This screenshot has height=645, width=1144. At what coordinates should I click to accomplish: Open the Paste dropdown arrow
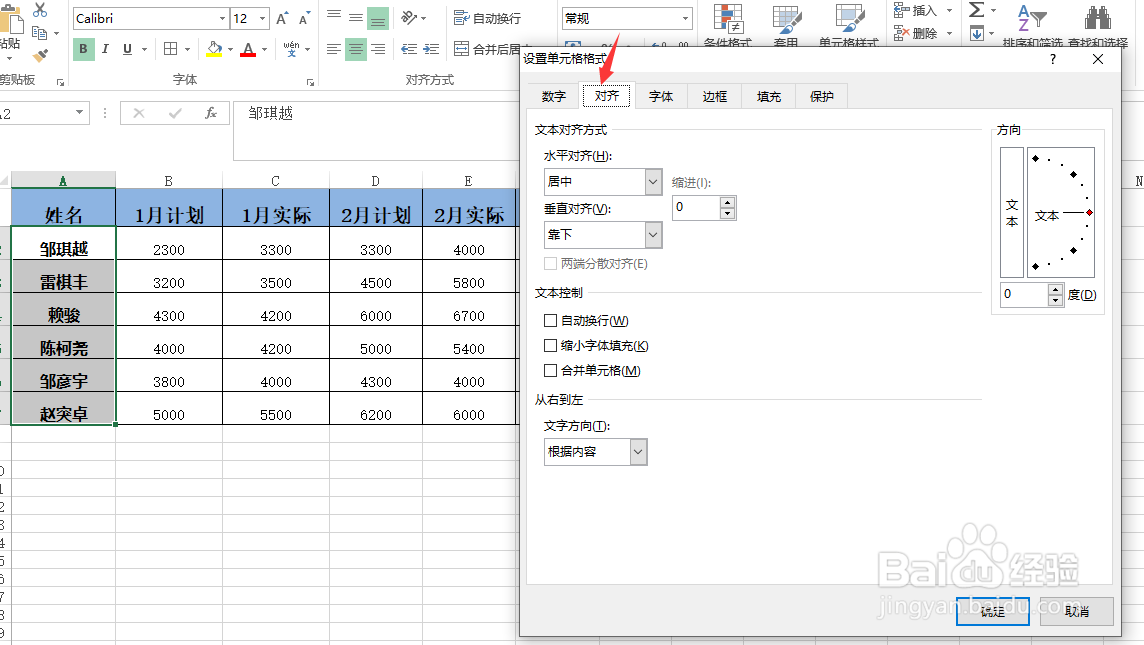[9, 59]
